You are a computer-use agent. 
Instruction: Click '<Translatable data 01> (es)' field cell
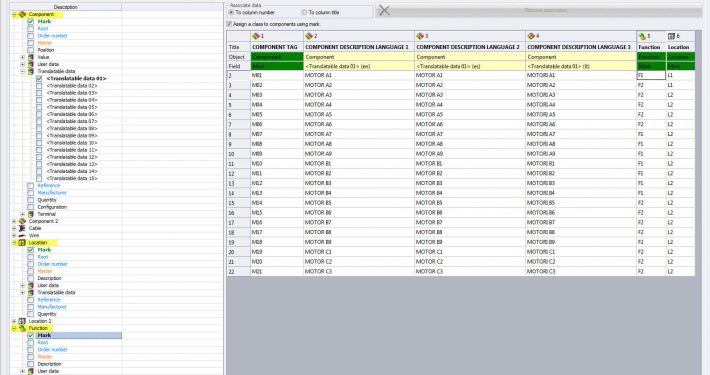coord(470,66)
